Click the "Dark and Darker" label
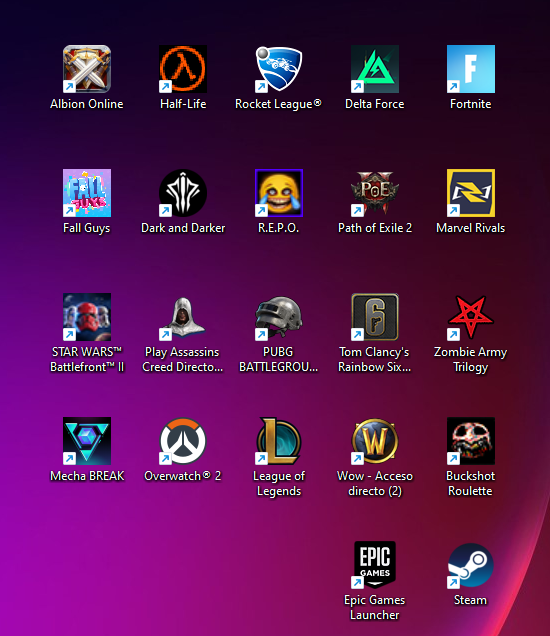The height and width of the screenshot is (636, 550). pos(183,228)
